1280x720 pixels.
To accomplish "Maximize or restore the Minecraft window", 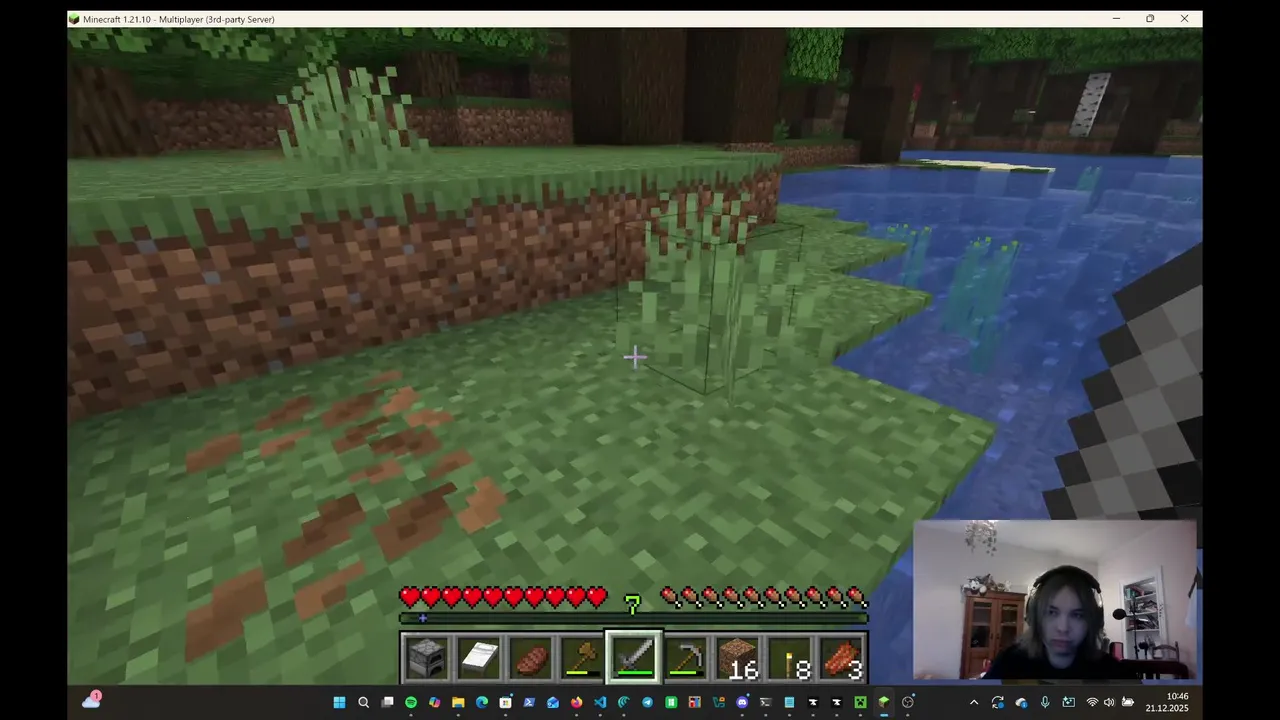I will [x=1150, y=19].
